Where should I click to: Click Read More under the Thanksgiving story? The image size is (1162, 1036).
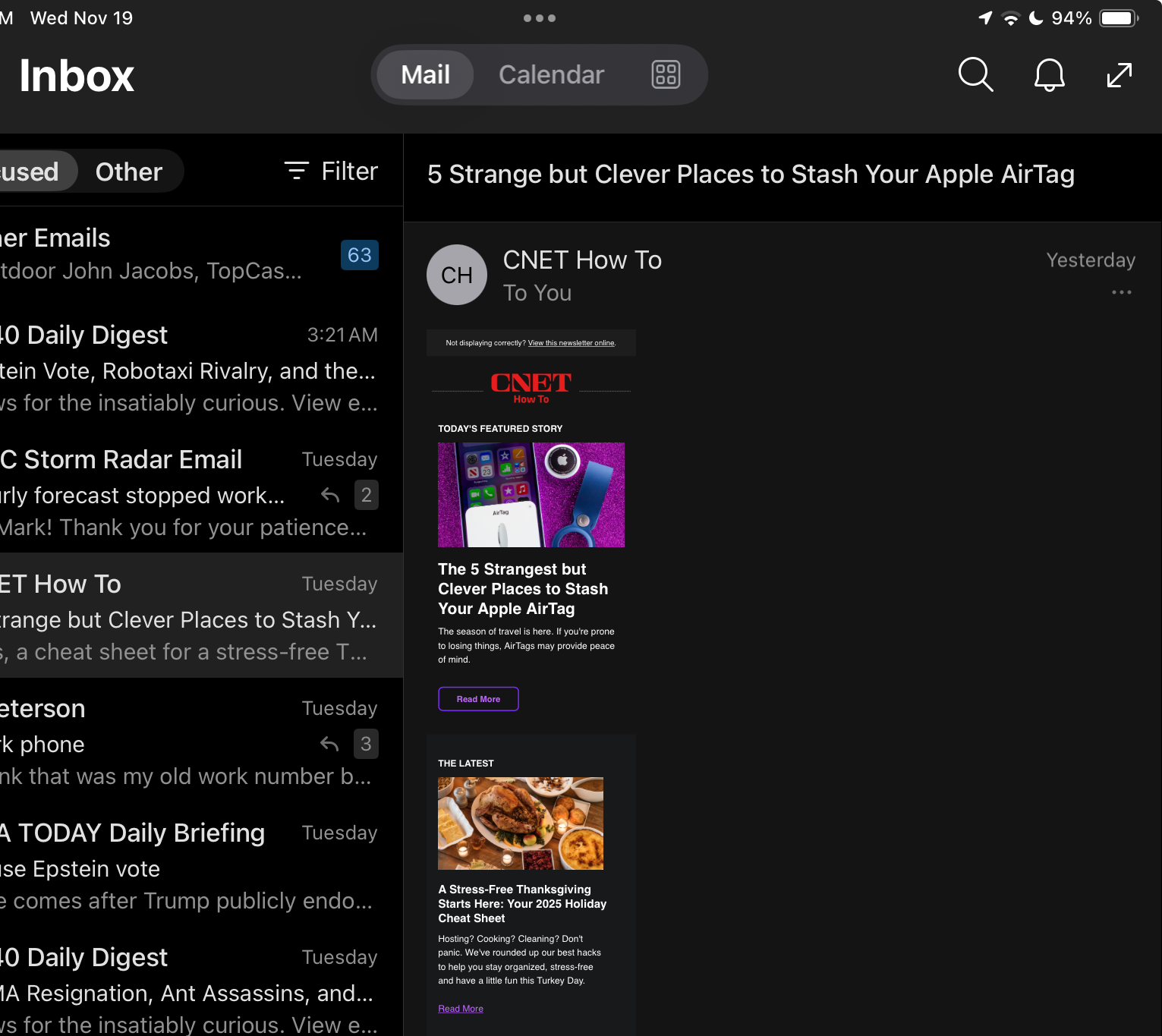(461, 1009)
